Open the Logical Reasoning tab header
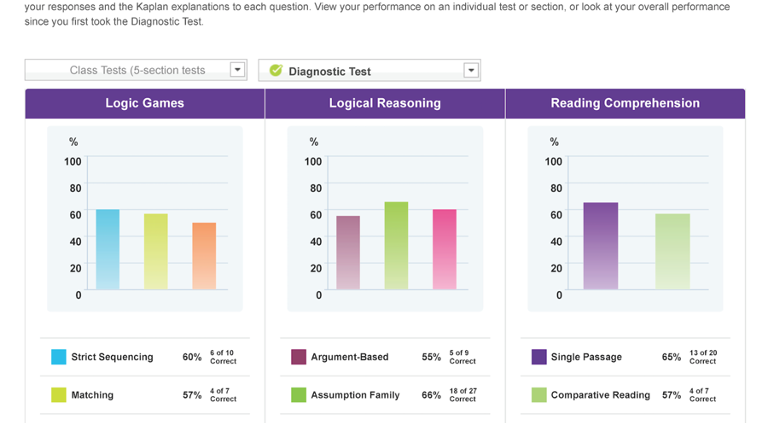Viewport: 774px width, 423px height. 385,103
